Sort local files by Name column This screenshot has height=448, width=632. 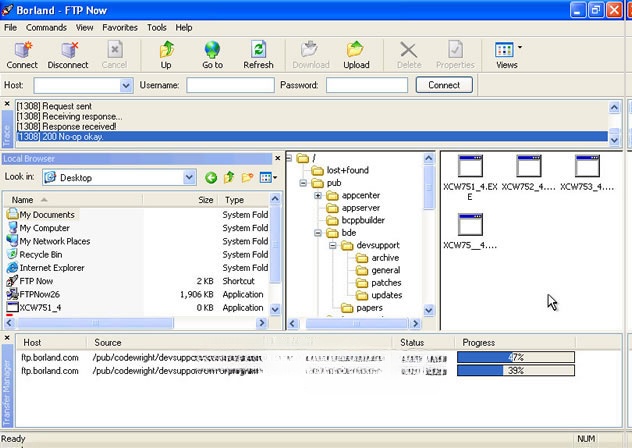point(73,200)
